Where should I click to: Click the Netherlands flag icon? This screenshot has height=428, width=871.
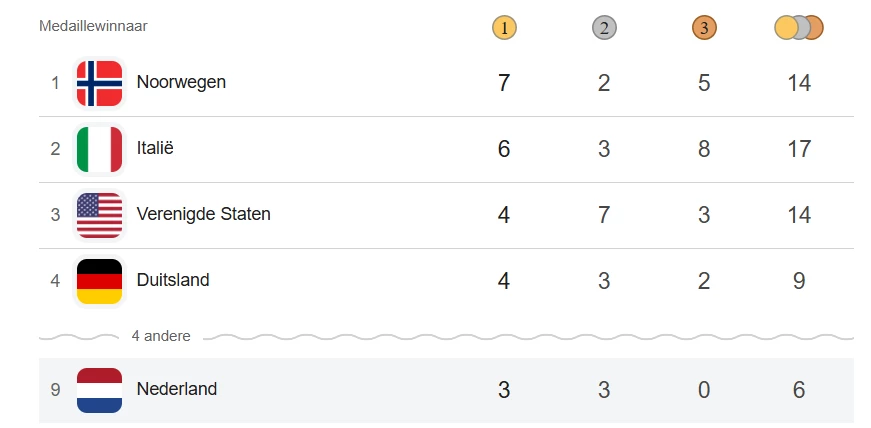99,390
